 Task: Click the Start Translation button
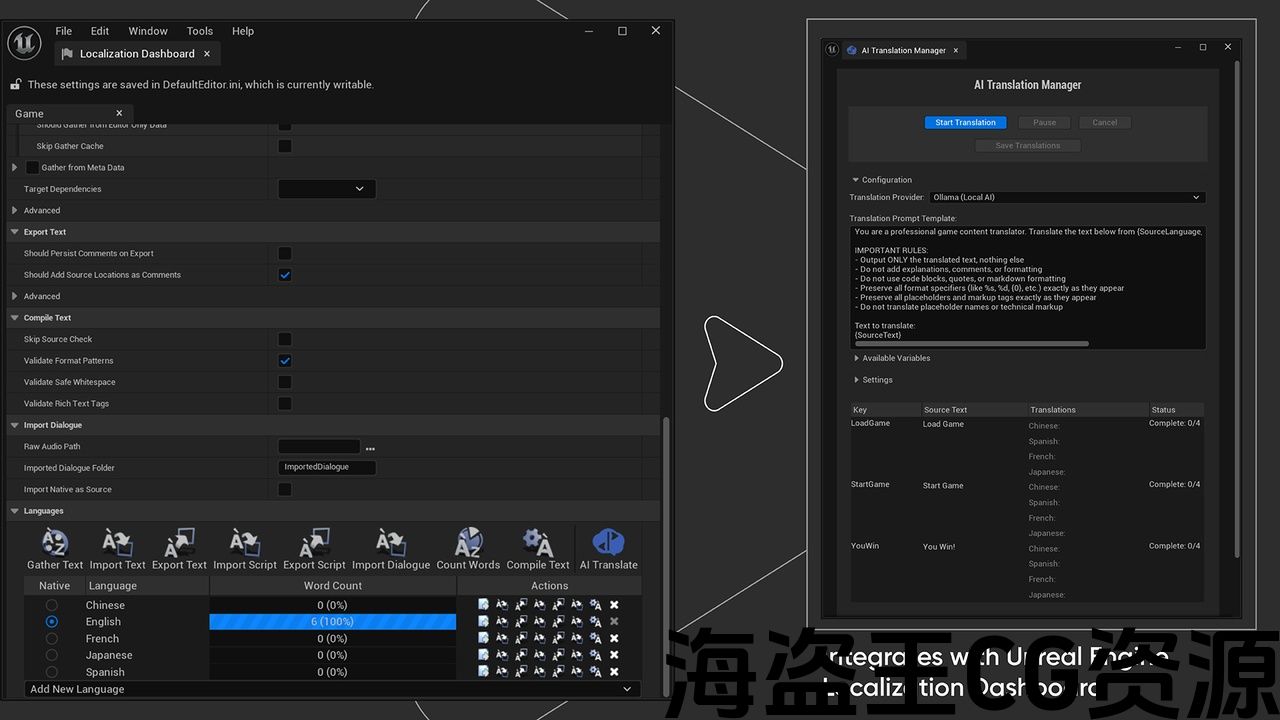coord(965,123)
